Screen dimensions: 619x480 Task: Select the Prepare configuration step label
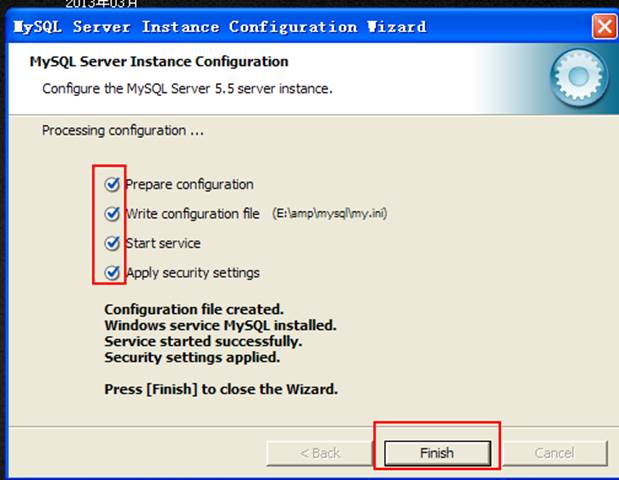(189, 184)
